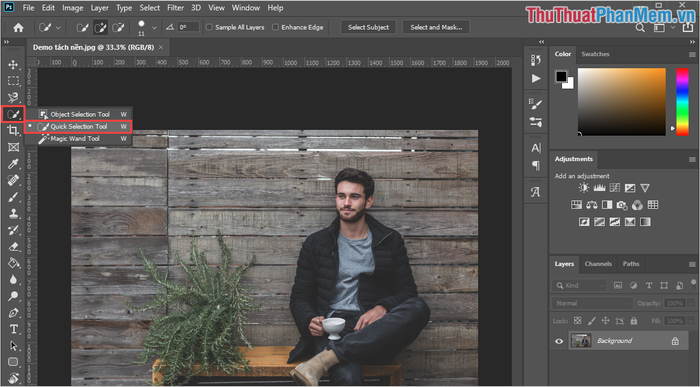The image size is (700, 387).
Task: Select the Eraser tool
Action: tap(13, 246)
